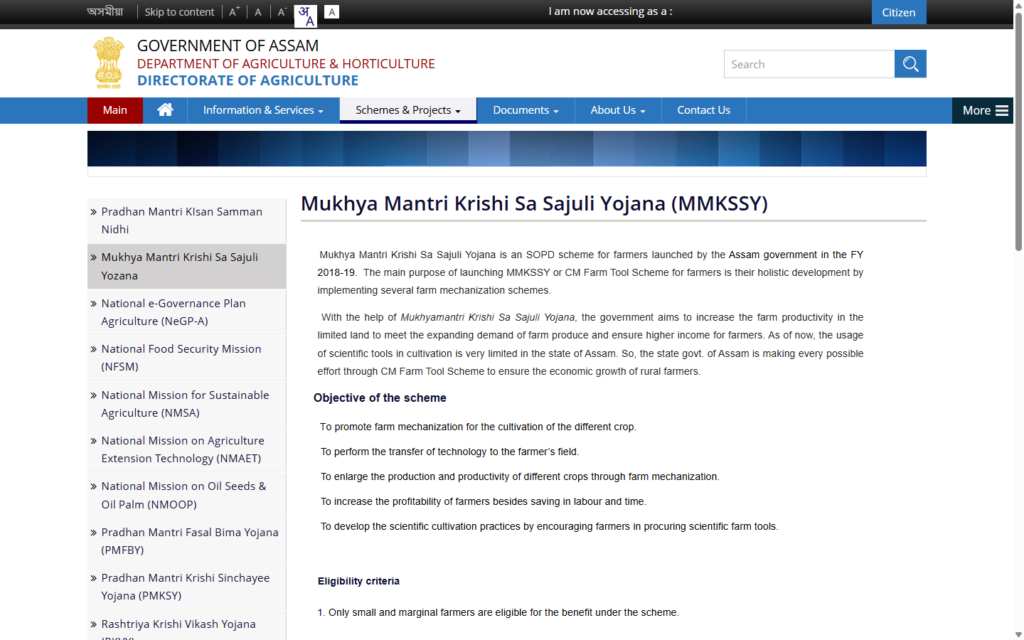Select the default font size icon (A)
The width and height of the screenshot is (1024, 640).
pyautogui.click(x=257, y=12)
